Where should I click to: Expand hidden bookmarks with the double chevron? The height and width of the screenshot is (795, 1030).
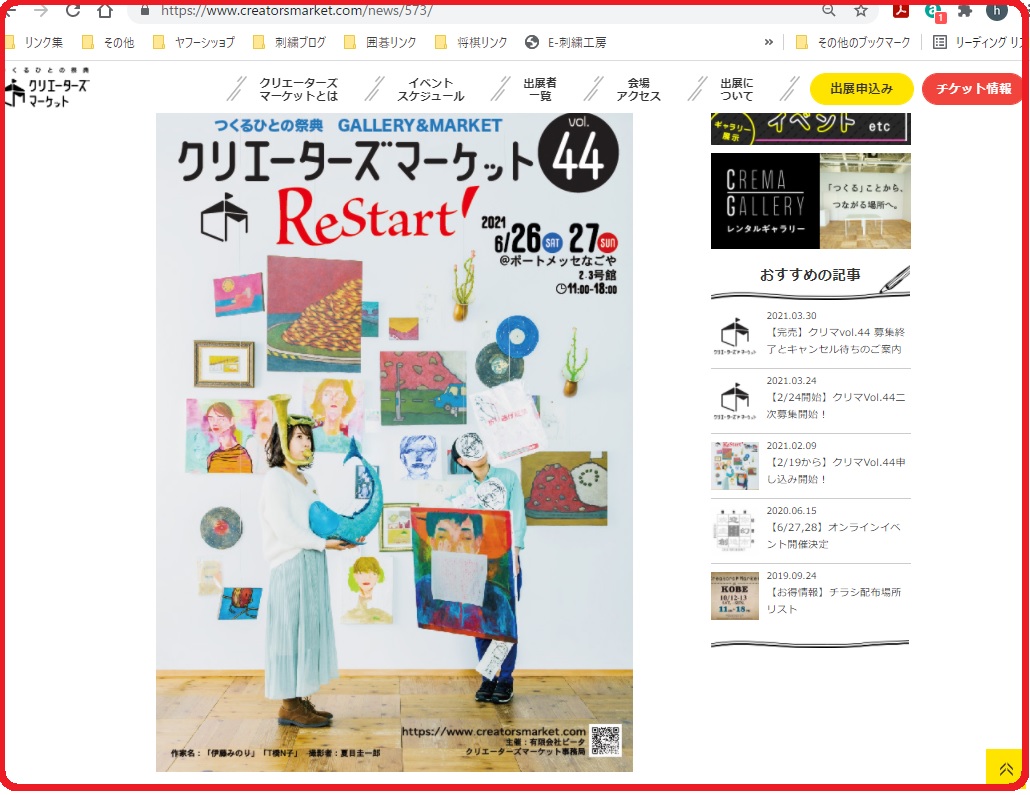769,43
